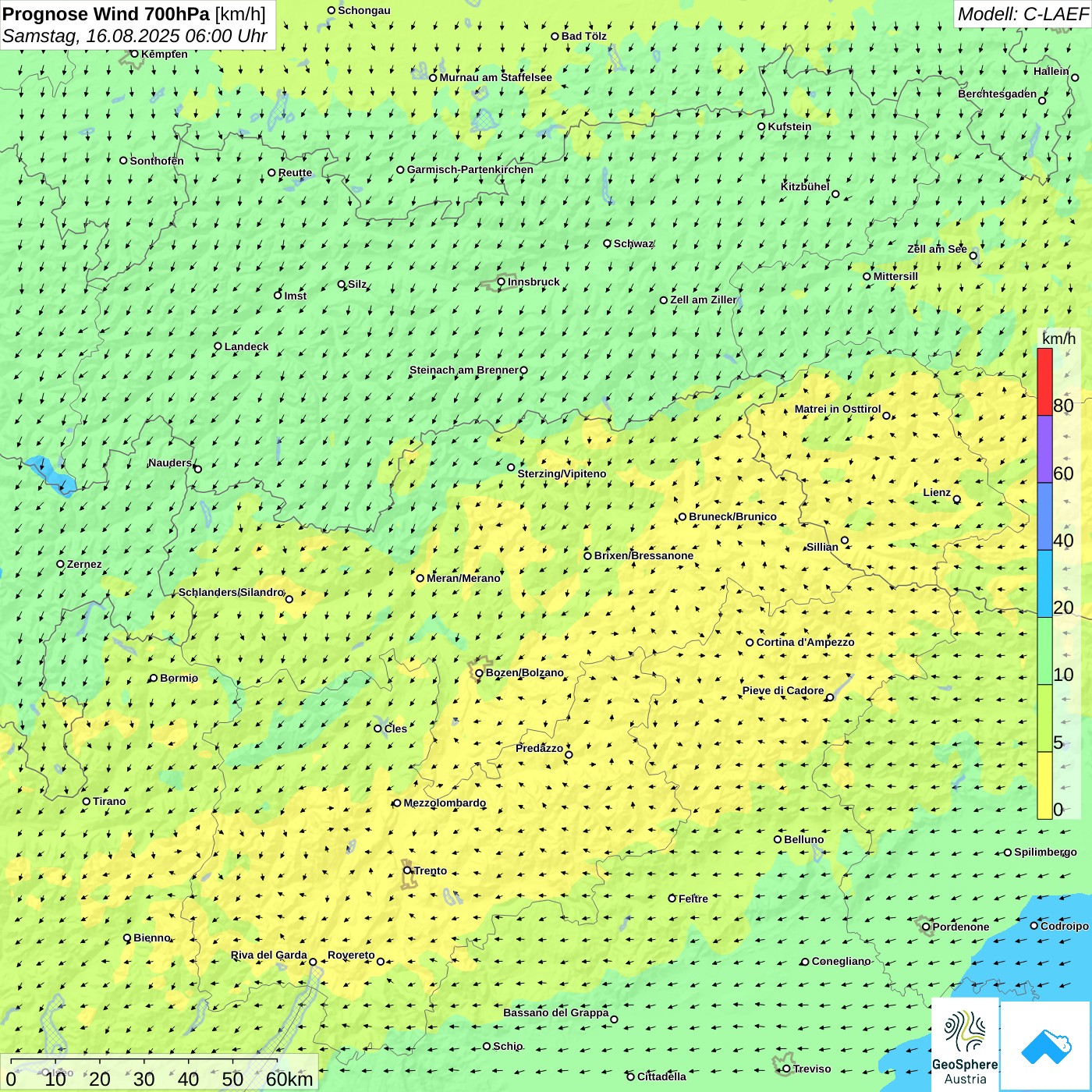The width and height of the screenshot is (1092, 1092).
Task: Select the purple segment of the wind legend
Action: [x=1044, y=449]
